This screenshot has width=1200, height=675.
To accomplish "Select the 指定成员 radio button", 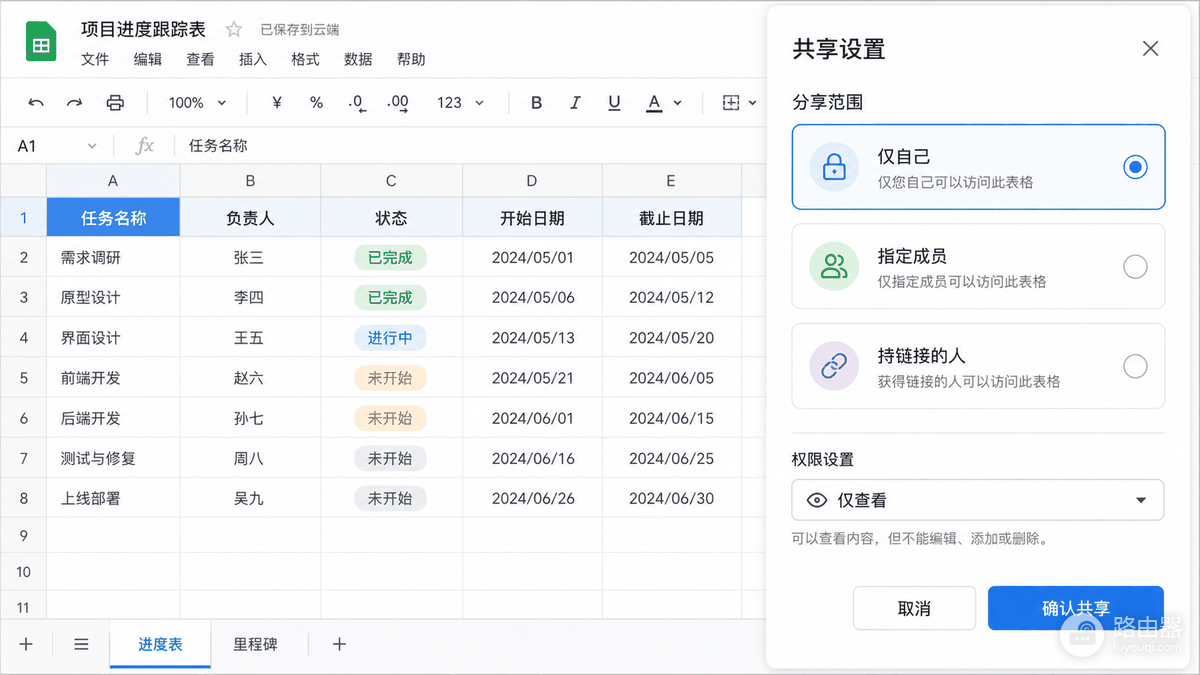I will (x=1135, y=267).
